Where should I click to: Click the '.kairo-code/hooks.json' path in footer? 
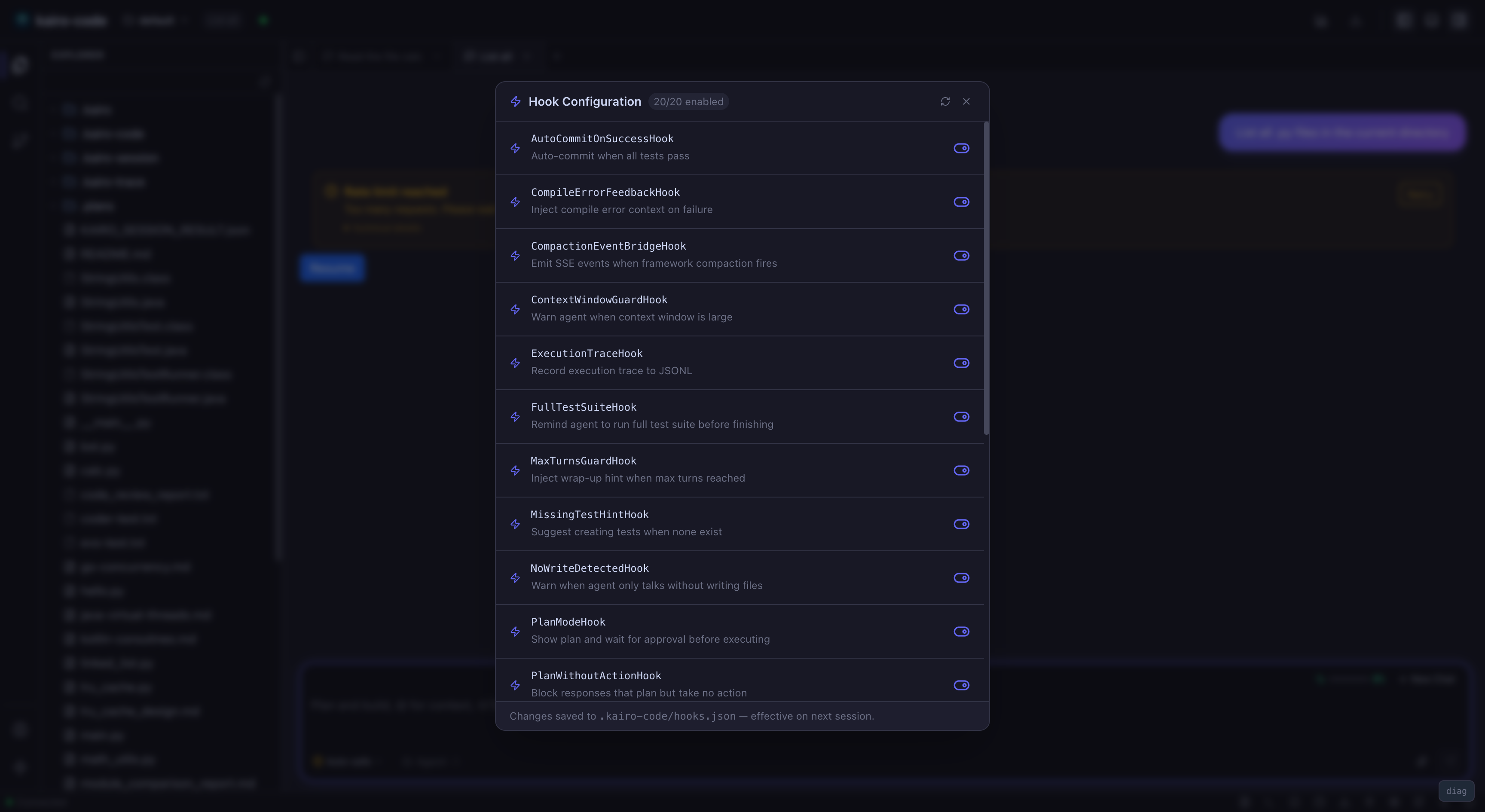tap(668, 716)
